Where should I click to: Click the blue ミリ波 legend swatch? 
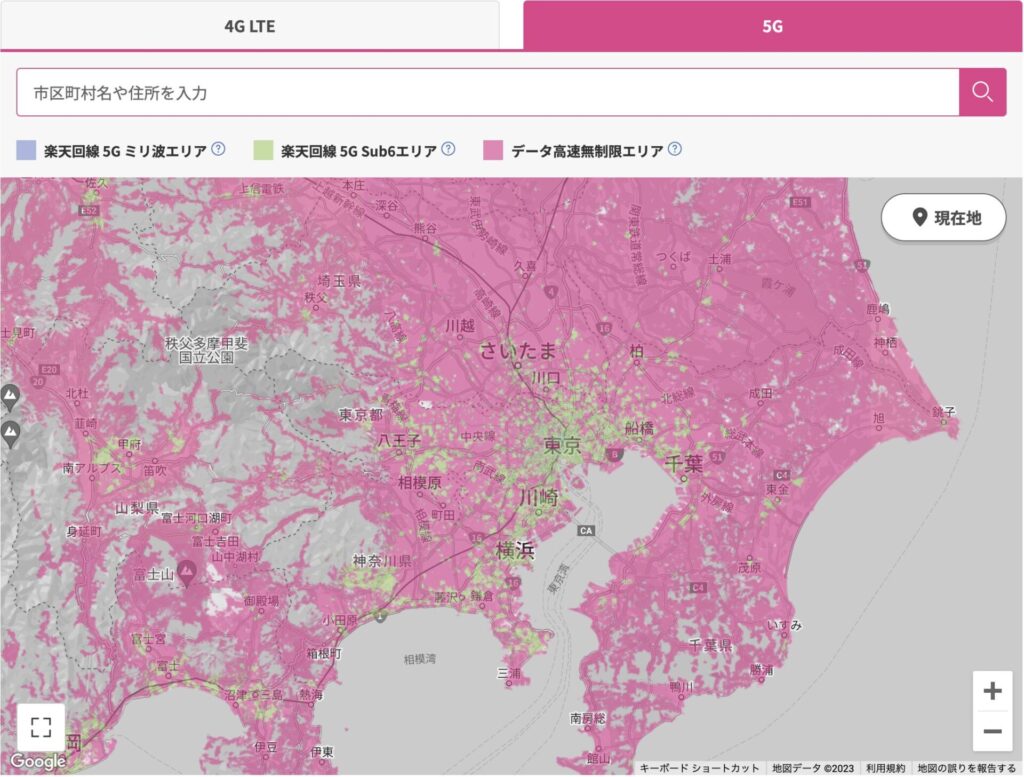[26, 150]
